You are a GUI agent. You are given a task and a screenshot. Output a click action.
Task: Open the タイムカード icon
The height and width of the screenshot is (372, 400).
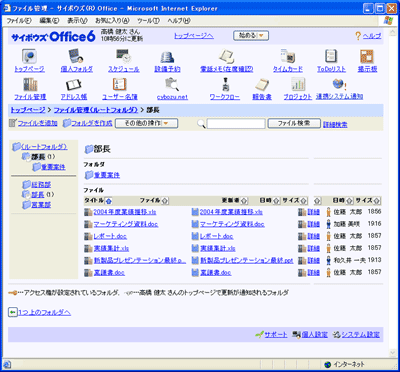click(287, 56)
